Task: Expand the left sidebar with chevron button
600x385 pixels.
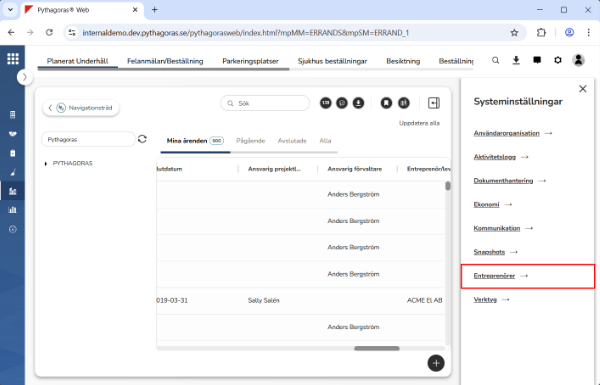Action: pos(24,77)
